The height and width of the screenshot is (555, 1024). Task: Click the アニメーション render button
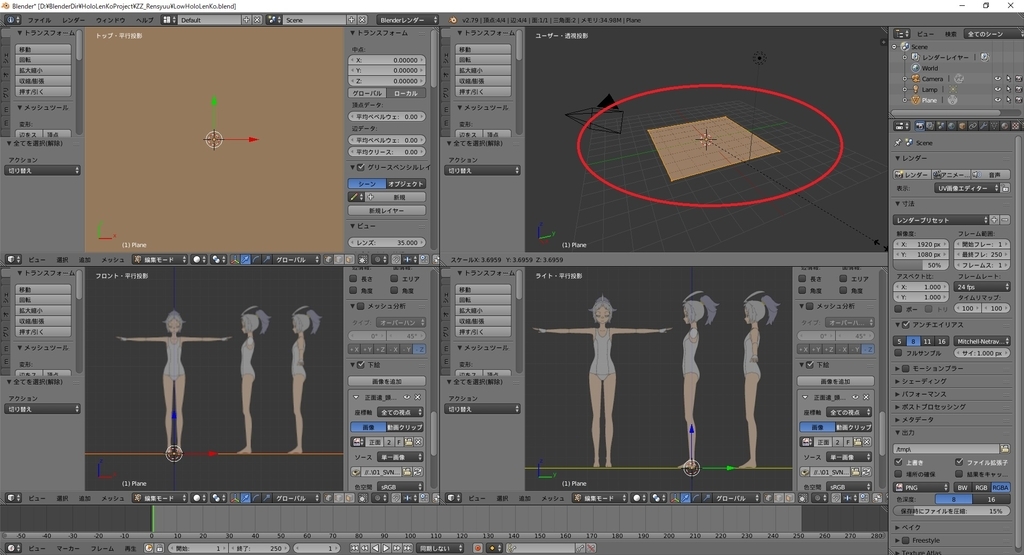[951, 174]
